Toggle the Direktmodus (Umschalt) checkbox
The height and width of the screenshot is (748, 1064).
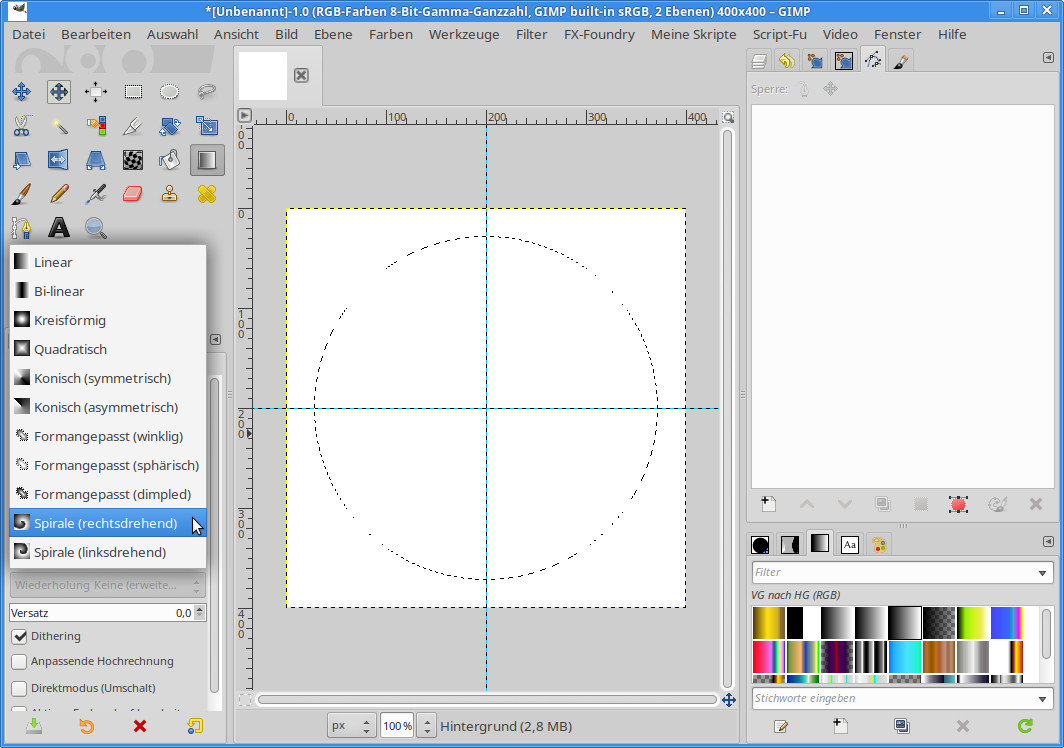[19, 688]
